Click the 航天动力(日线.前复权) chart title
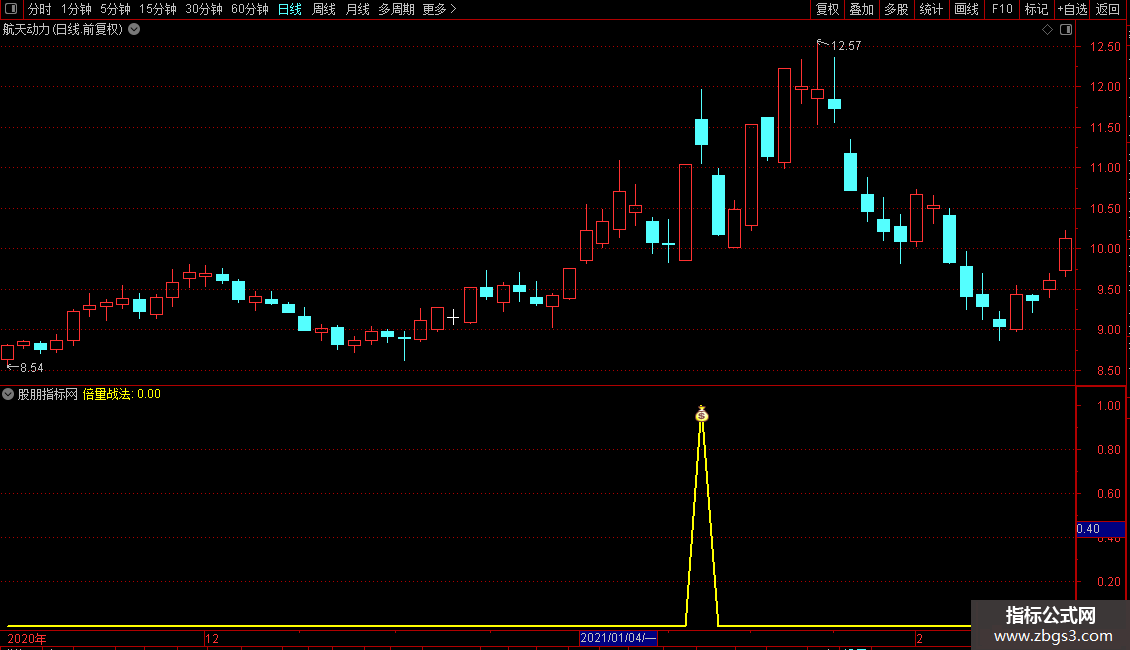This screenshot has height=650, width=1130. pos(63,30)
